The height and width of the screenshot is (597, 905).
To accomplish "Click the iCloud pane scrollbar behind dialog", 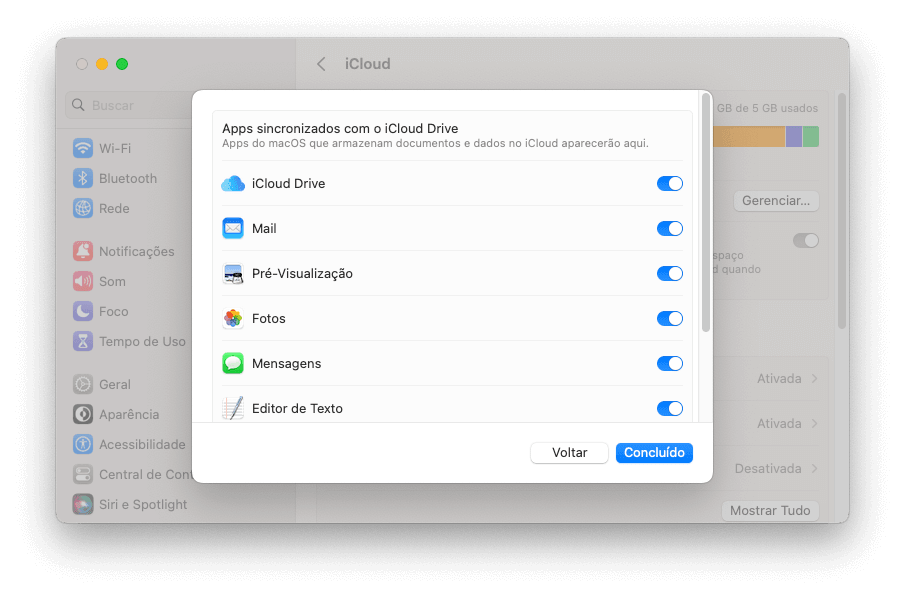I will click(842, 211).
